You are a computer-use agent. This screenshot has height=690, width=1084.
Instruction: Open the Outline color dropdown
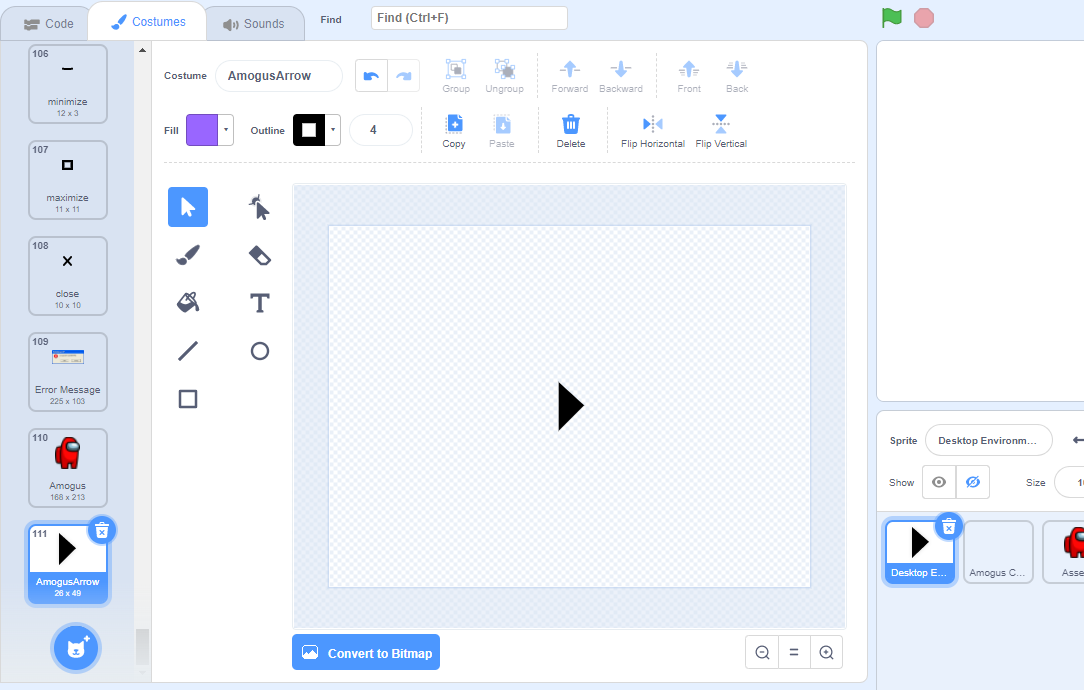tap(333, 130)
